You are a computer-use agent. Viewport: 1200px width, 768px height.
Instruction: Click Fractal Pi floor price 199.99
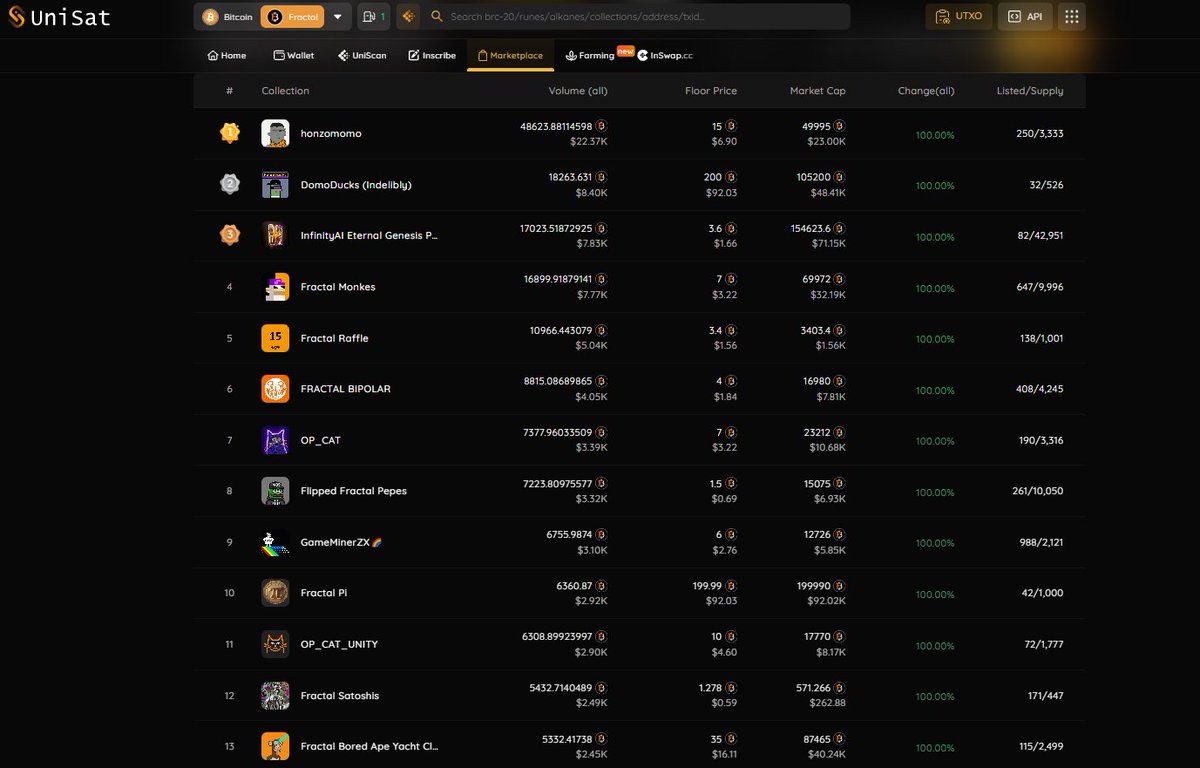tap(705, 586)
